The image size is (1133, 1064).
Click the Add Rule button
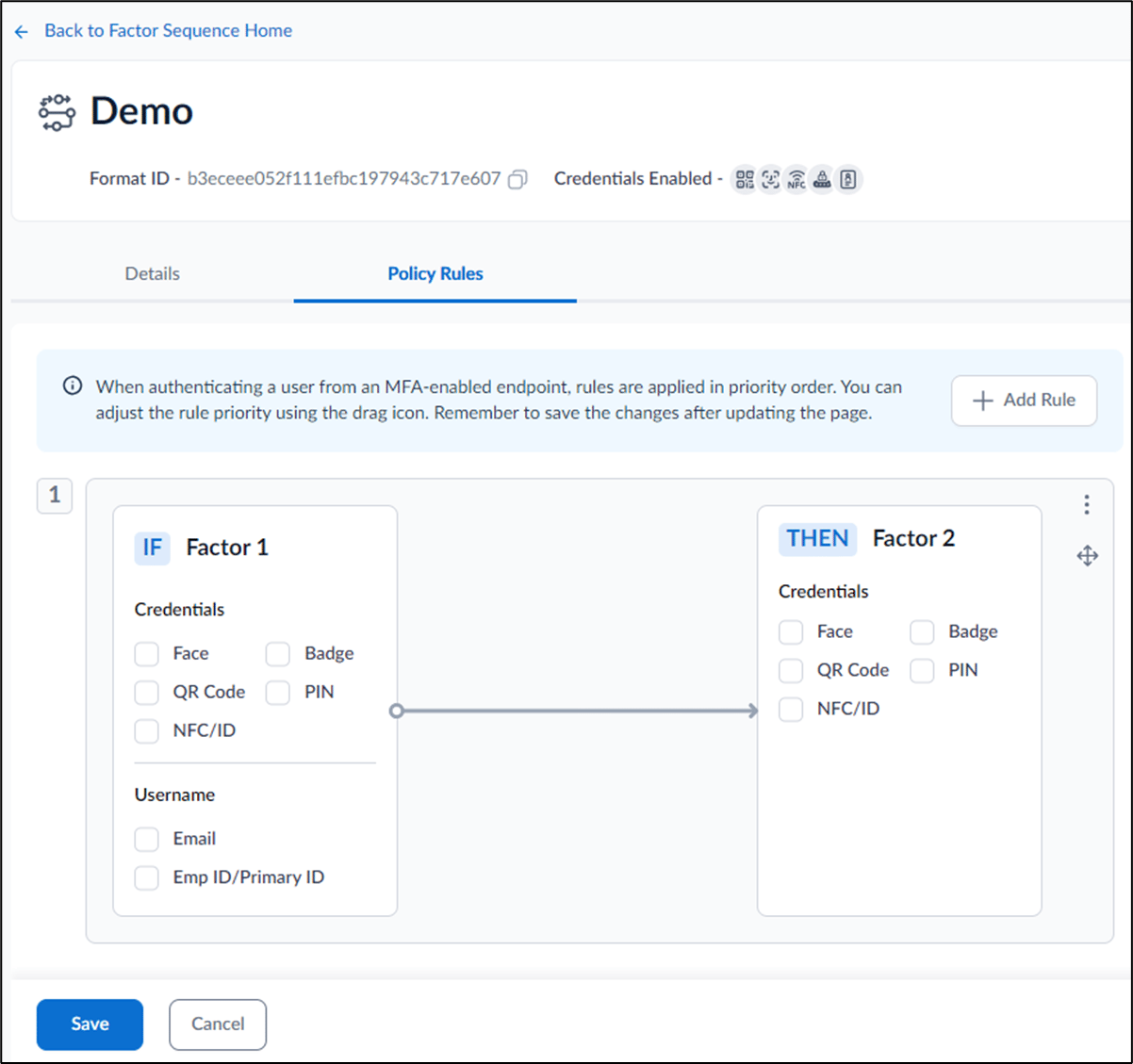[1024, 401]
